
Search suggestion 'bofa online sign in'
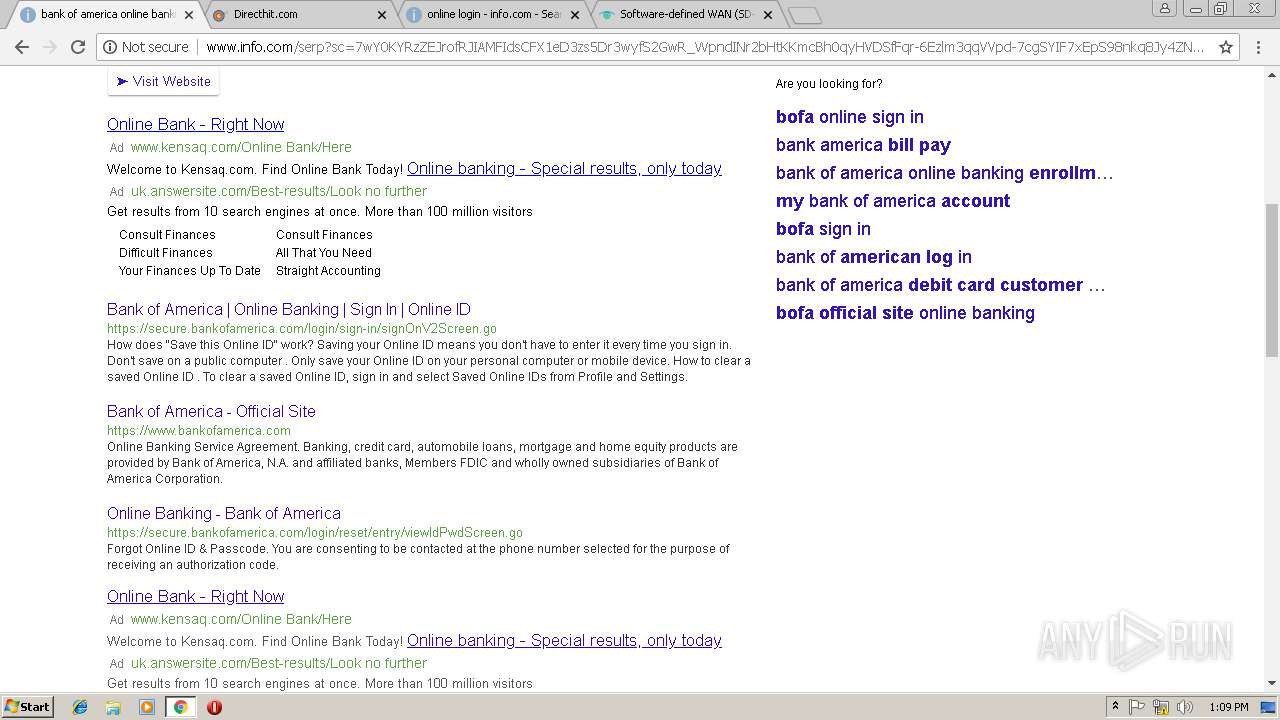click(x=850, y=117)
